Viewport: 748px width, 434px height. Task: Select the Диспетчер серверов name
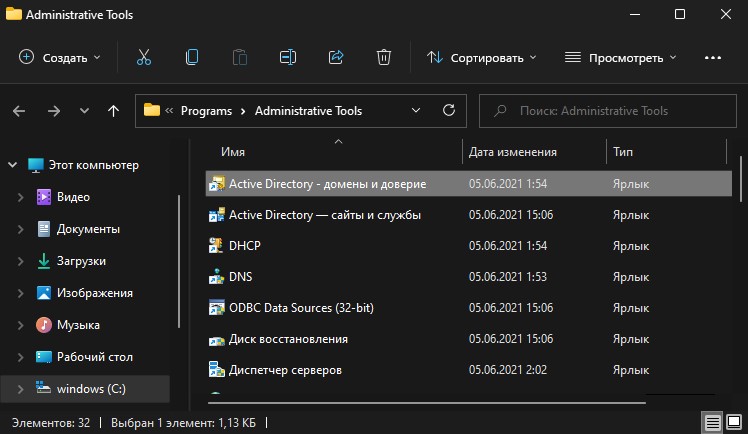pos(285,370)
